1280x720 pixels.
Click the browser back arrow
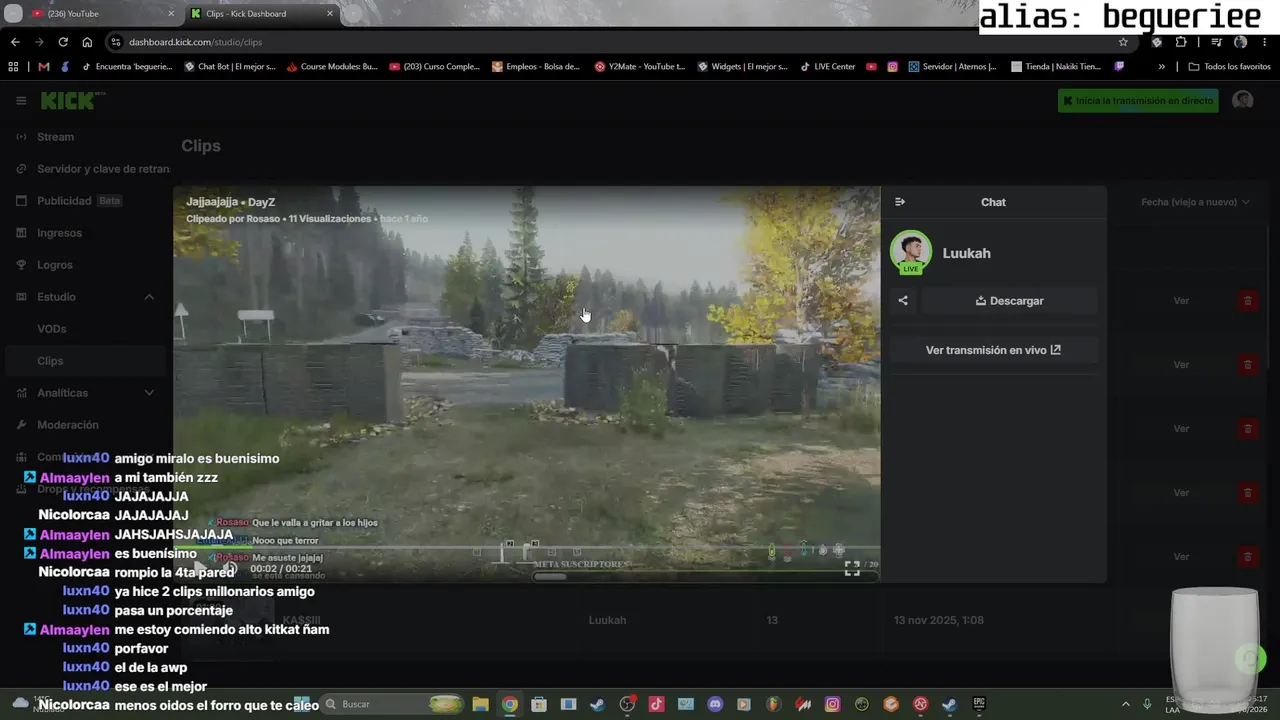(15, 42)
